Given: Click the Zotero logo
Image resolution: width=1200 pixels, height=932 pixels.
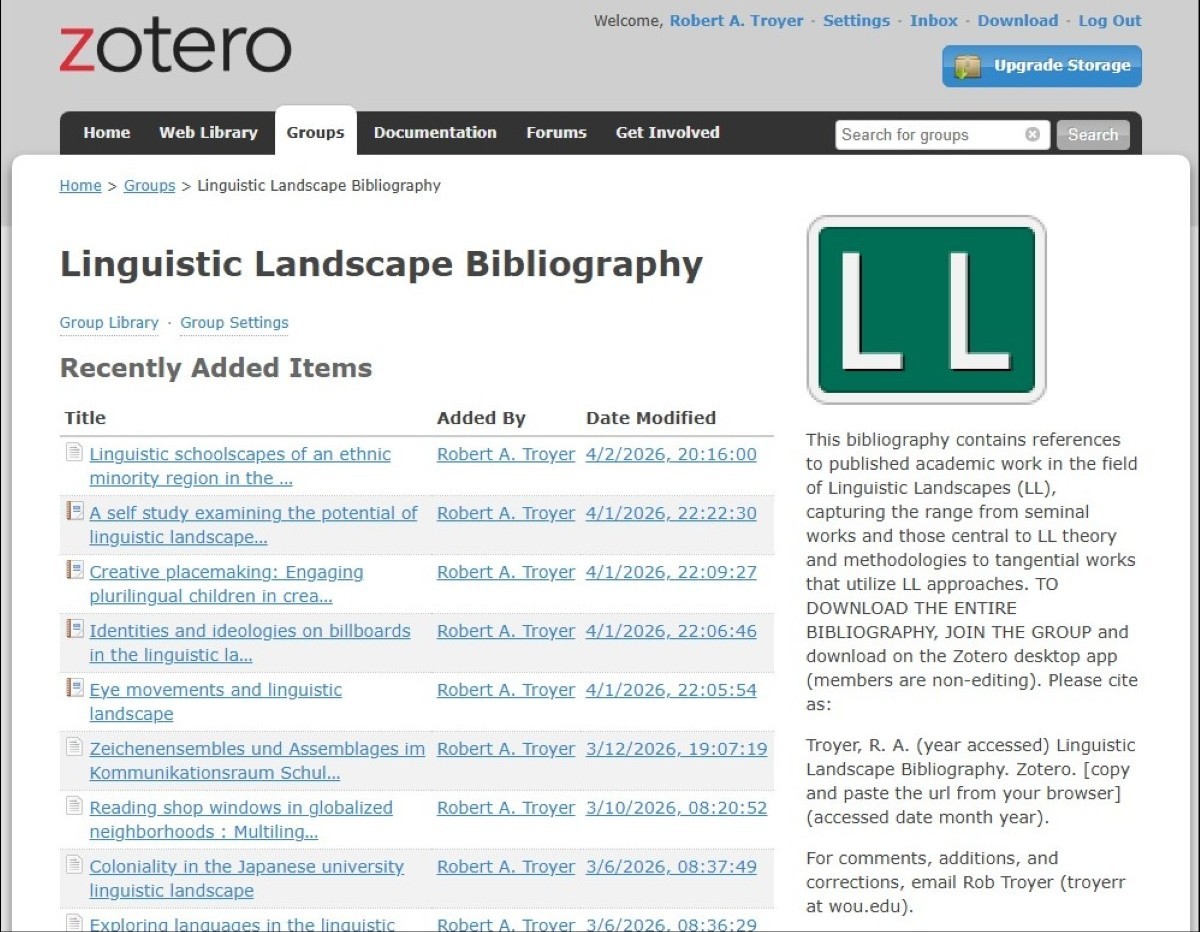Looking at the screenshot, I should tap(174, 44).
